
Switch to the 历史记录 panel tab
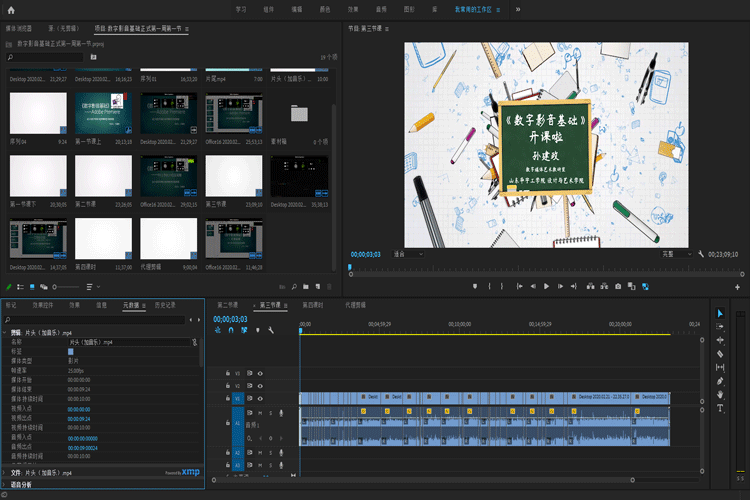(163, 304)
